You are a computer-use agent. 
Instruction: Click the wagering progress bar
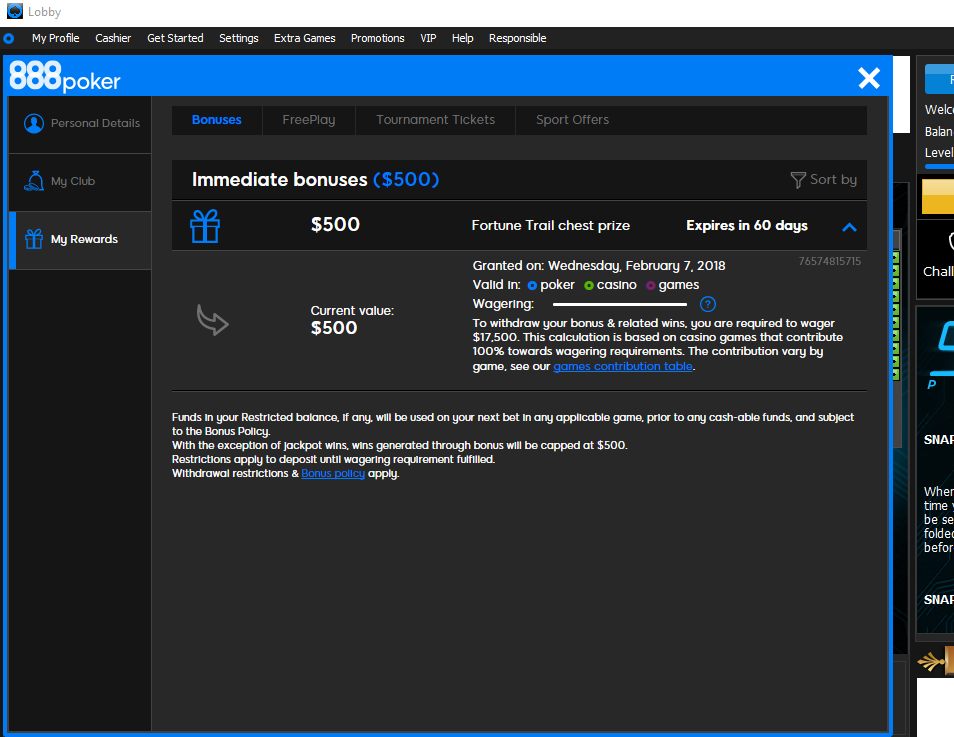[x=620, y=304]
